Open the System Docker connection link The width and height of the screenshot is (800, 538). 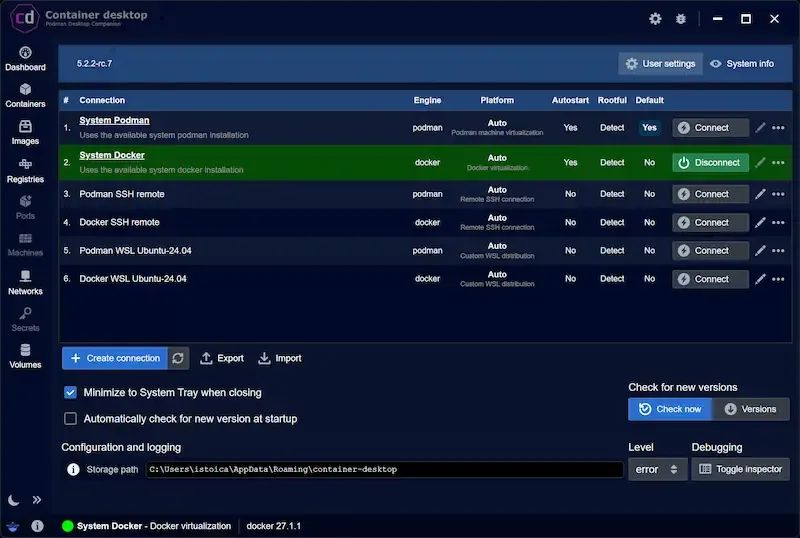pyautogui.click(x=112, y=155)
